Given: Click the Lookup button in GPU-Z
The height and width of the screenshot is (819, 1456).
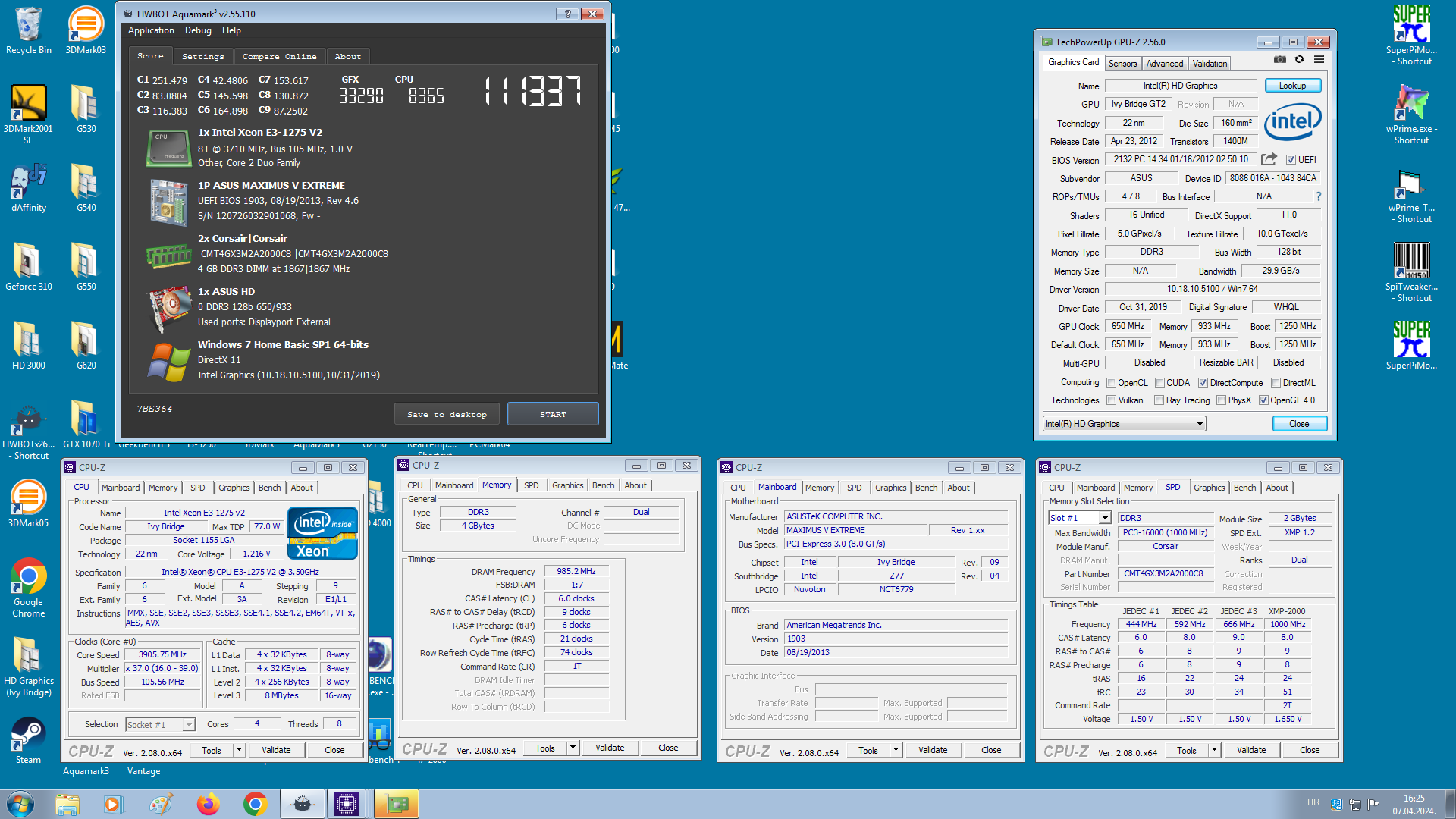Looking at the screenshot, I should 1292,86.
